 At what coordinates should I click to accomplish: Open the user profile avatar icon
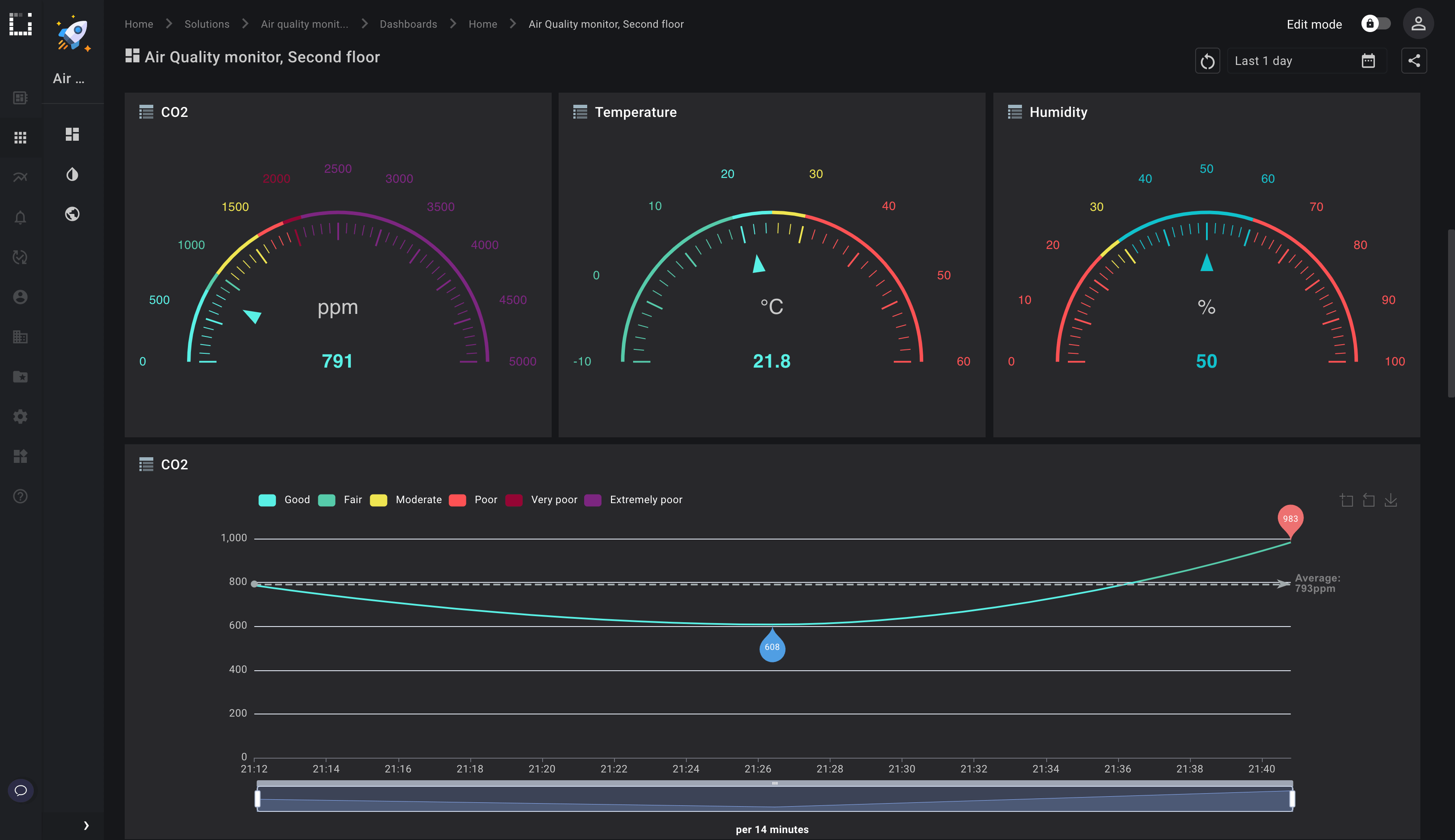pos(1418,24)
